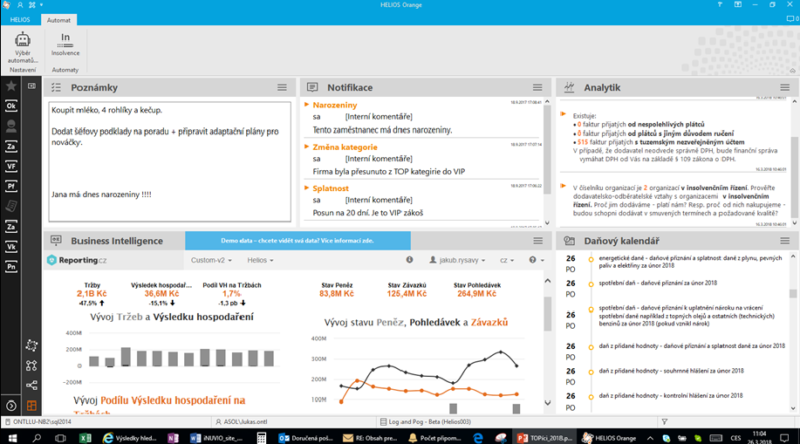Click the Notifikace message panel icon
Image resolution: width=800 pixels, height=444 pixels.
312,87
